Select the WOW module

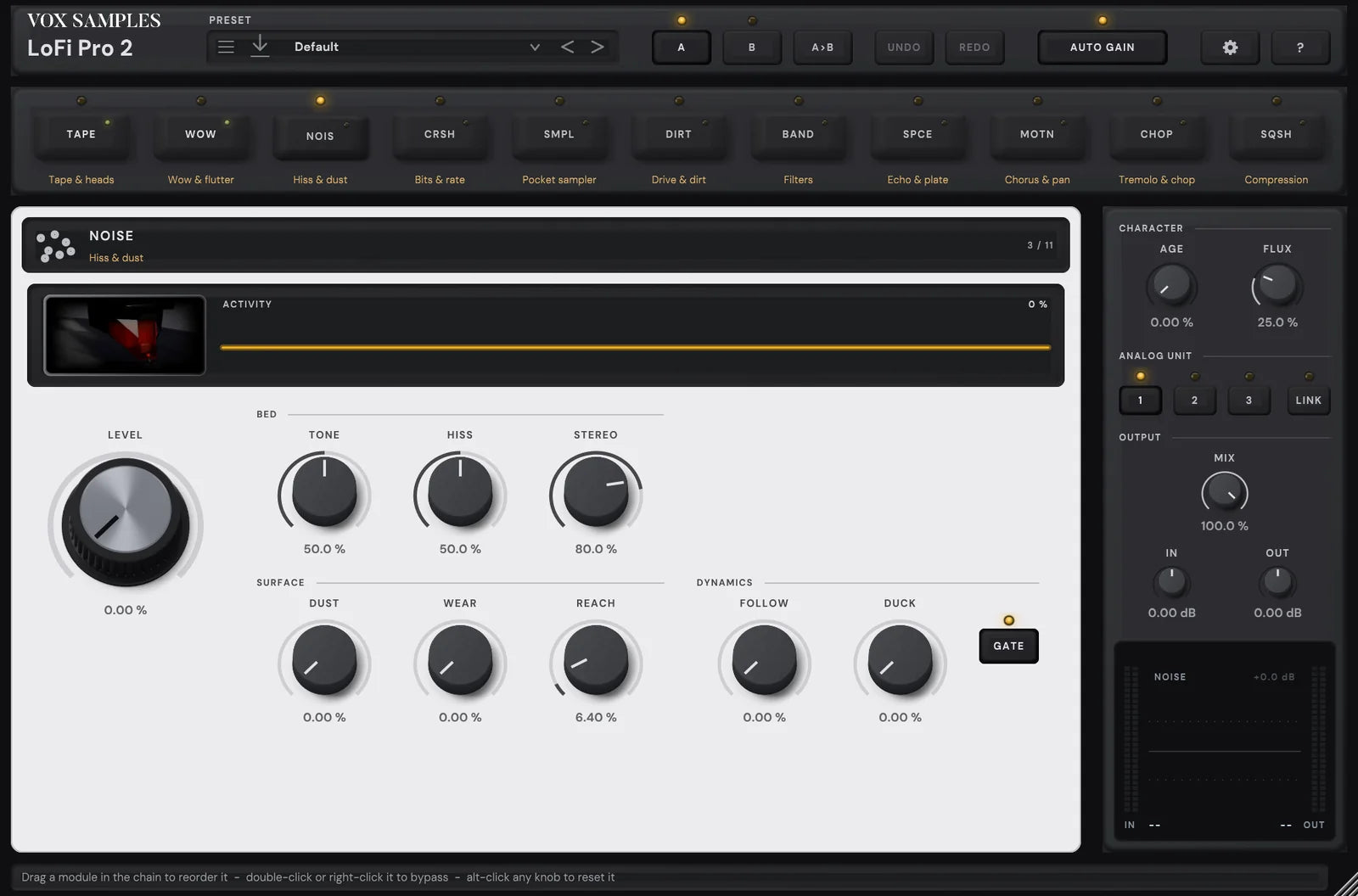[x=200, y=136]
